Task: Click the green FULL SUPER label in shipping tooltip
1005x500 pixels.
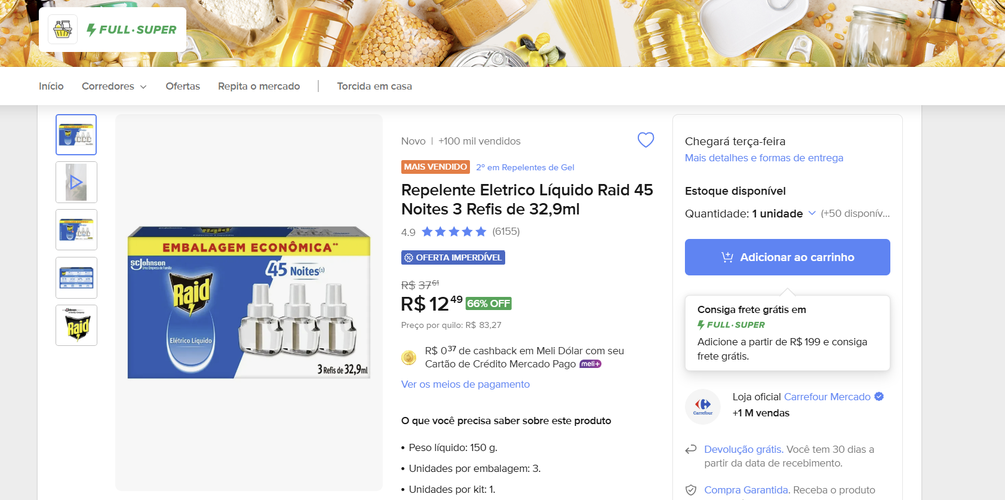Action: click(x=731, y=325)
